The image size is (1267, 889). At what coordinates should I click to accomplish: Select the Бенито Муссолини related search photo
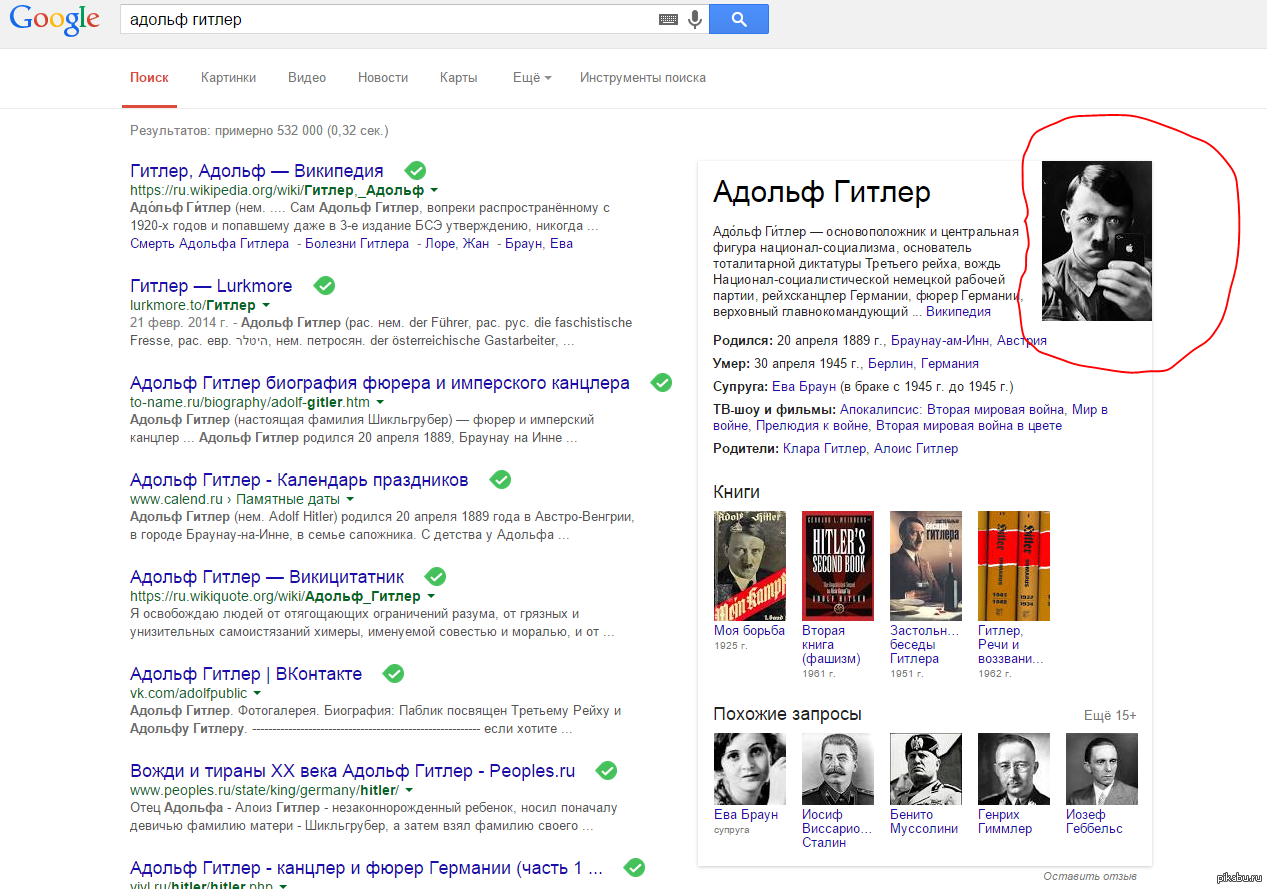click(x=926, y=769)
